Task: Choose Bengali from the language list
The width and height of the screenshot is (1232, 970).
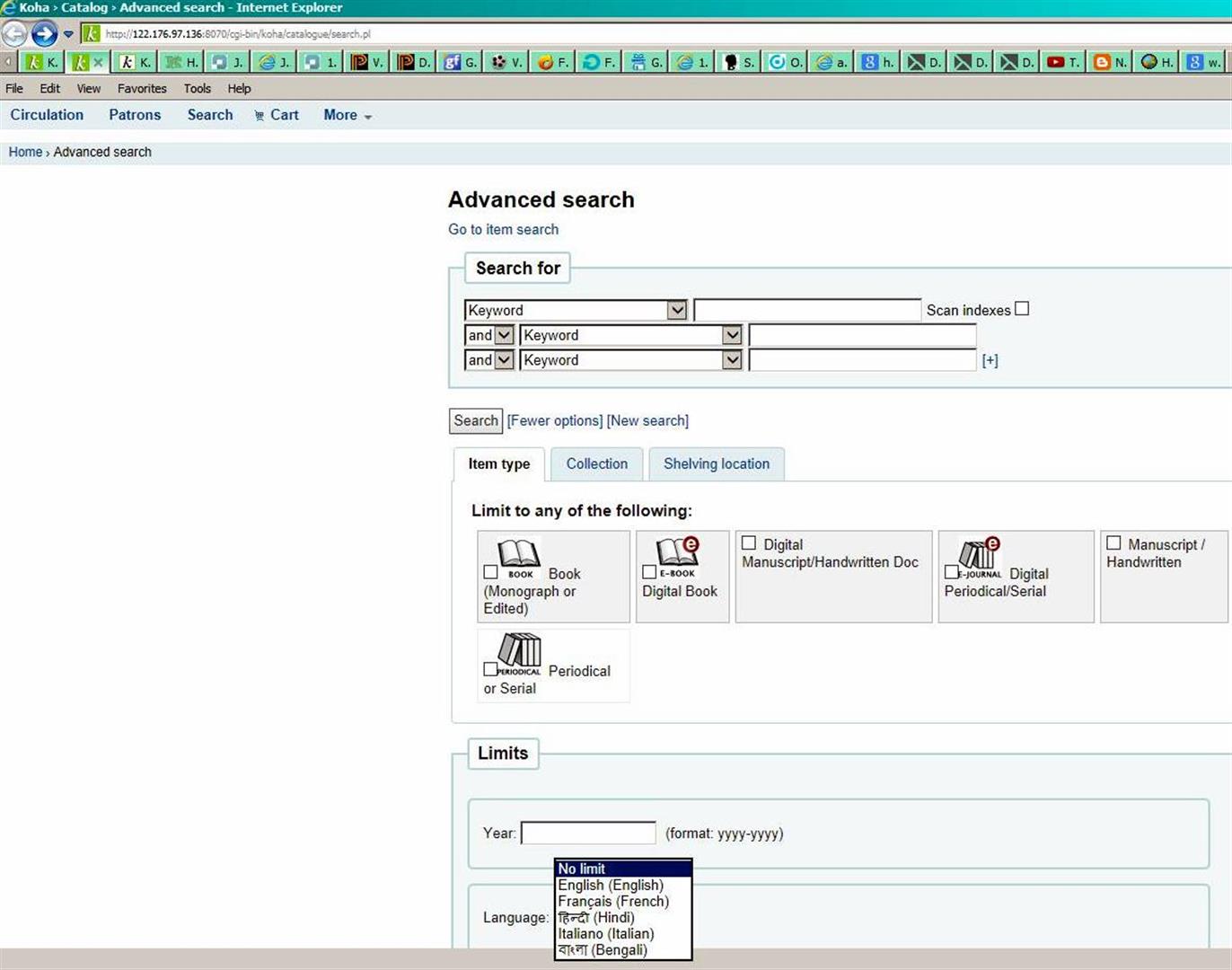Action: pyautogui.click(x=623, y=950)
